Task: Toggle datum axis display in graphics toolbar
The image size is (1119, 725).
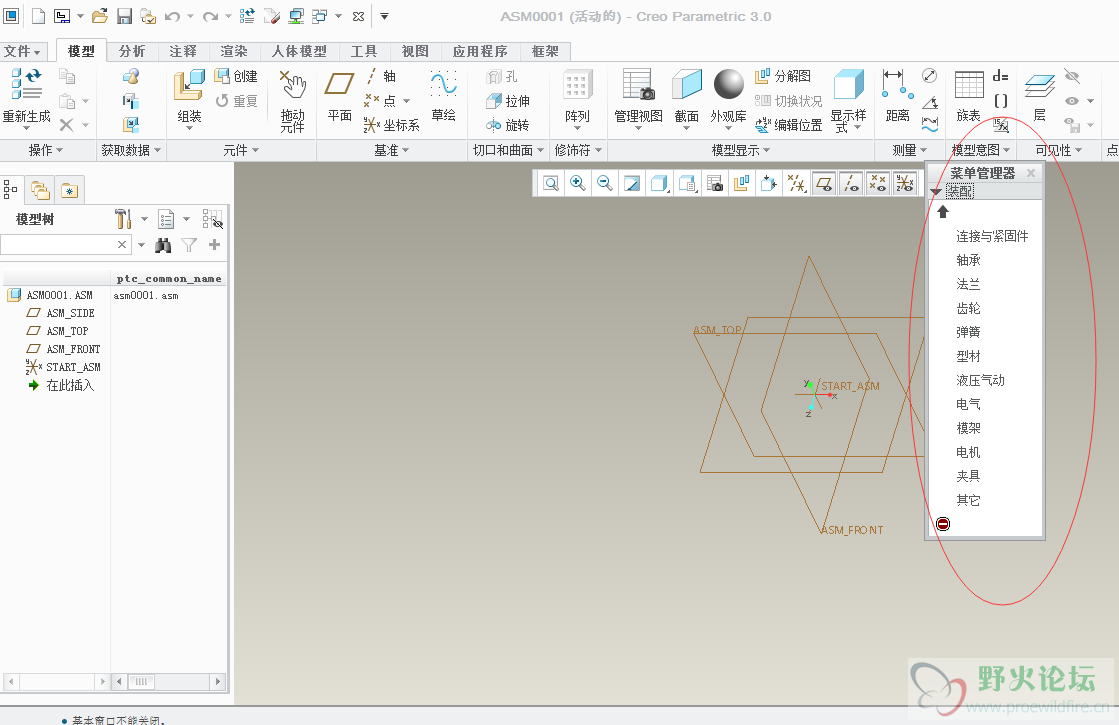Action: (x=851, y=183)
